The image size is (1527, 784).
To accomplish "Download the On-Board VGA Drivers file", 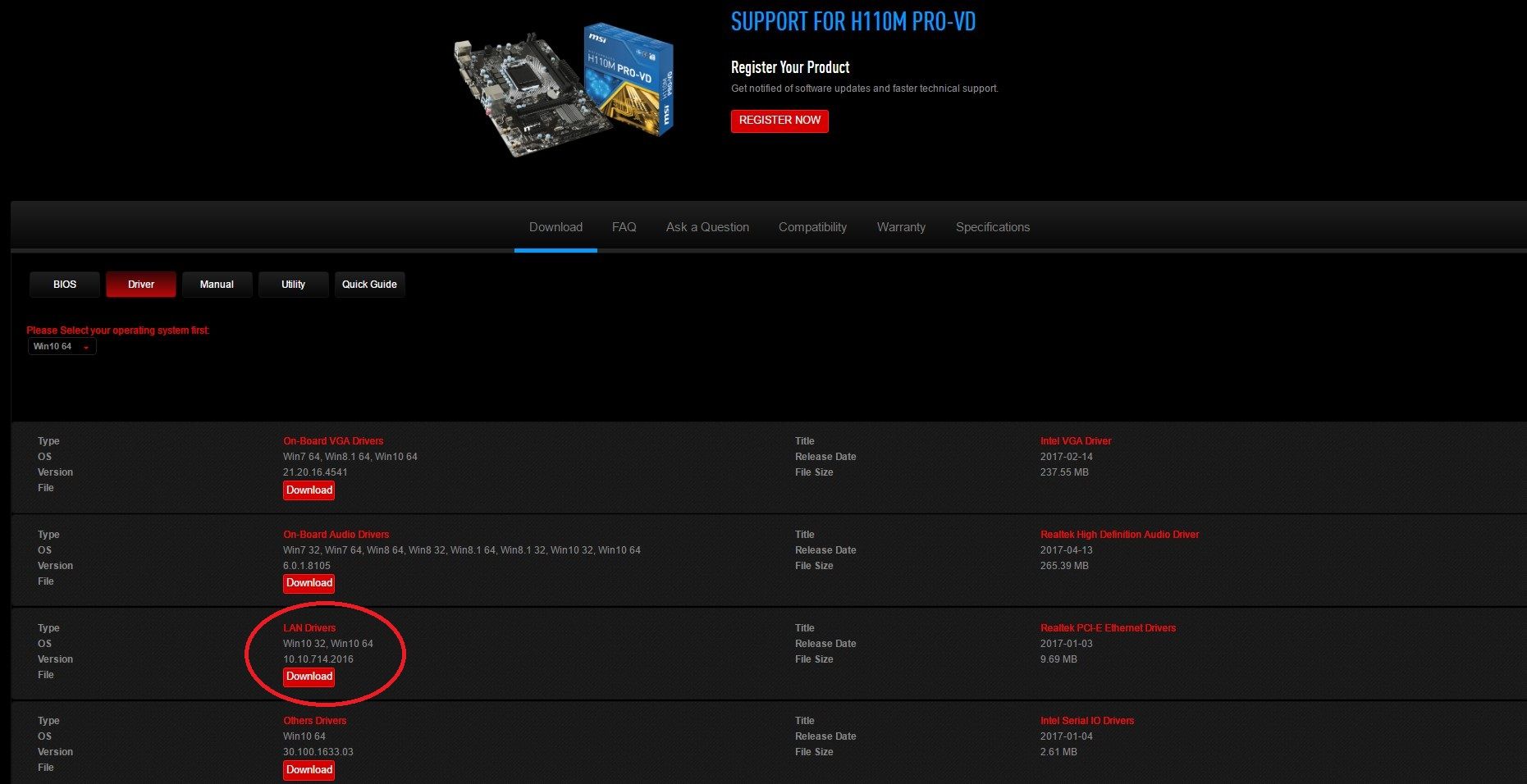I will pyautogui.click(x=309, y=490).
